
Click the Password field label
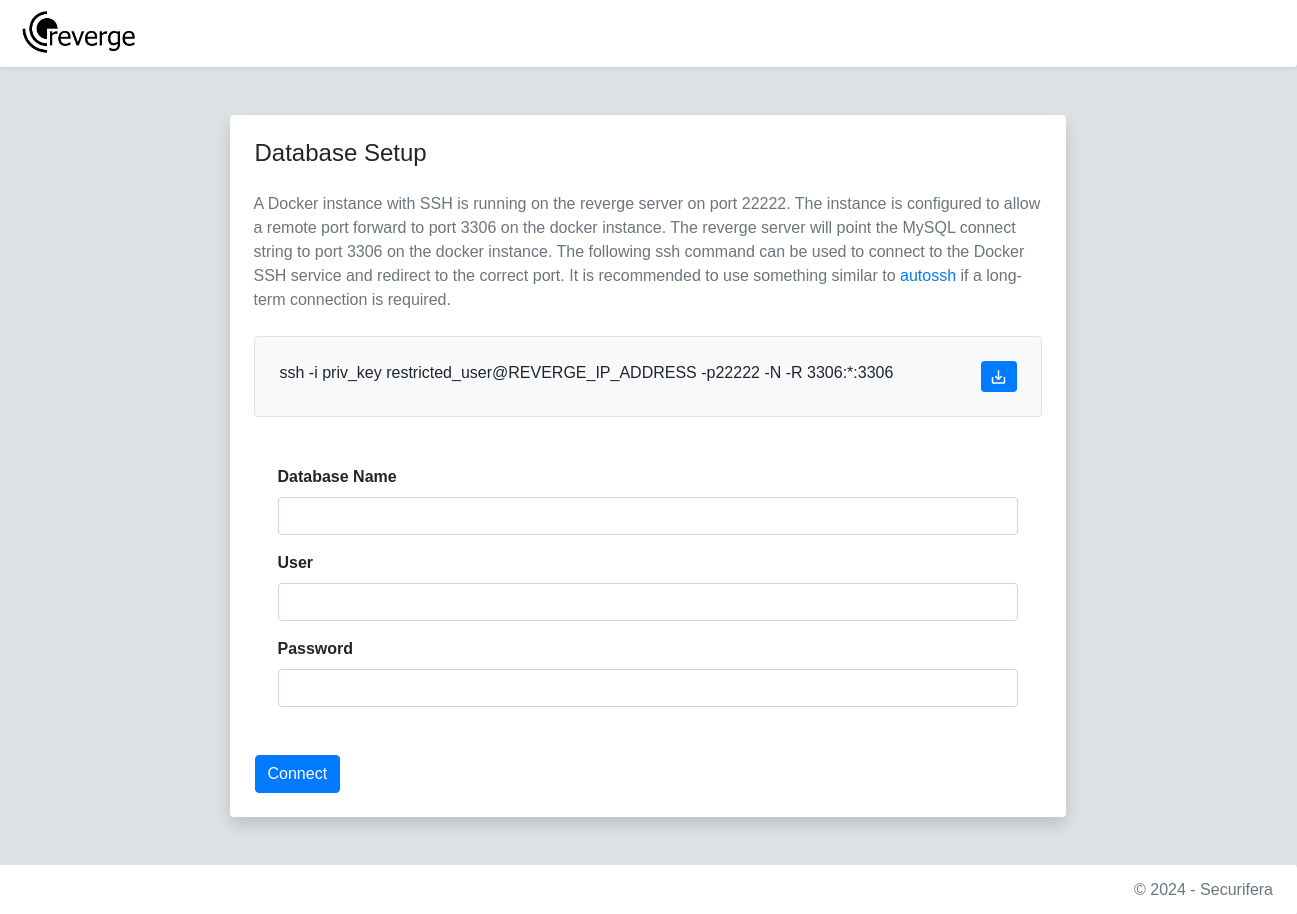[315, 648]
